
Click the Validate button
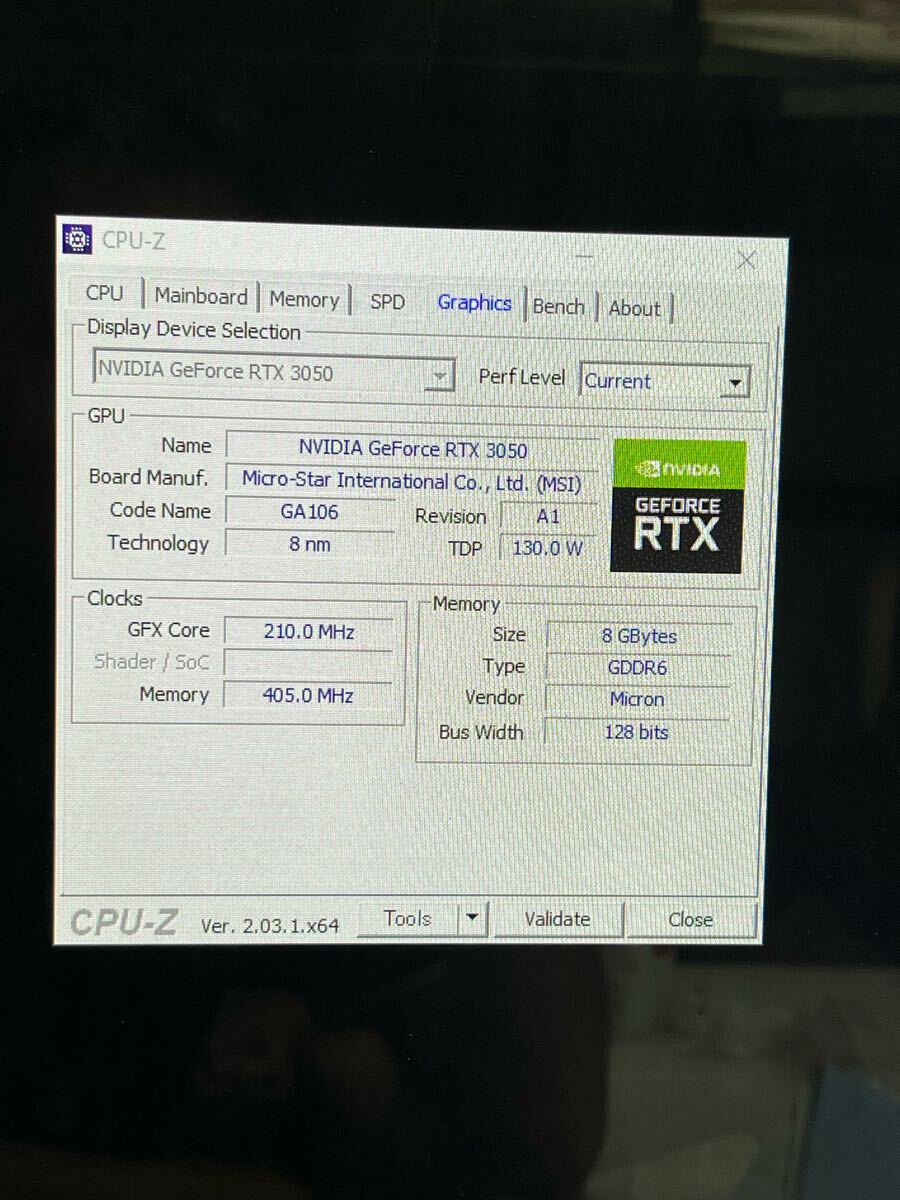[557, 919]
